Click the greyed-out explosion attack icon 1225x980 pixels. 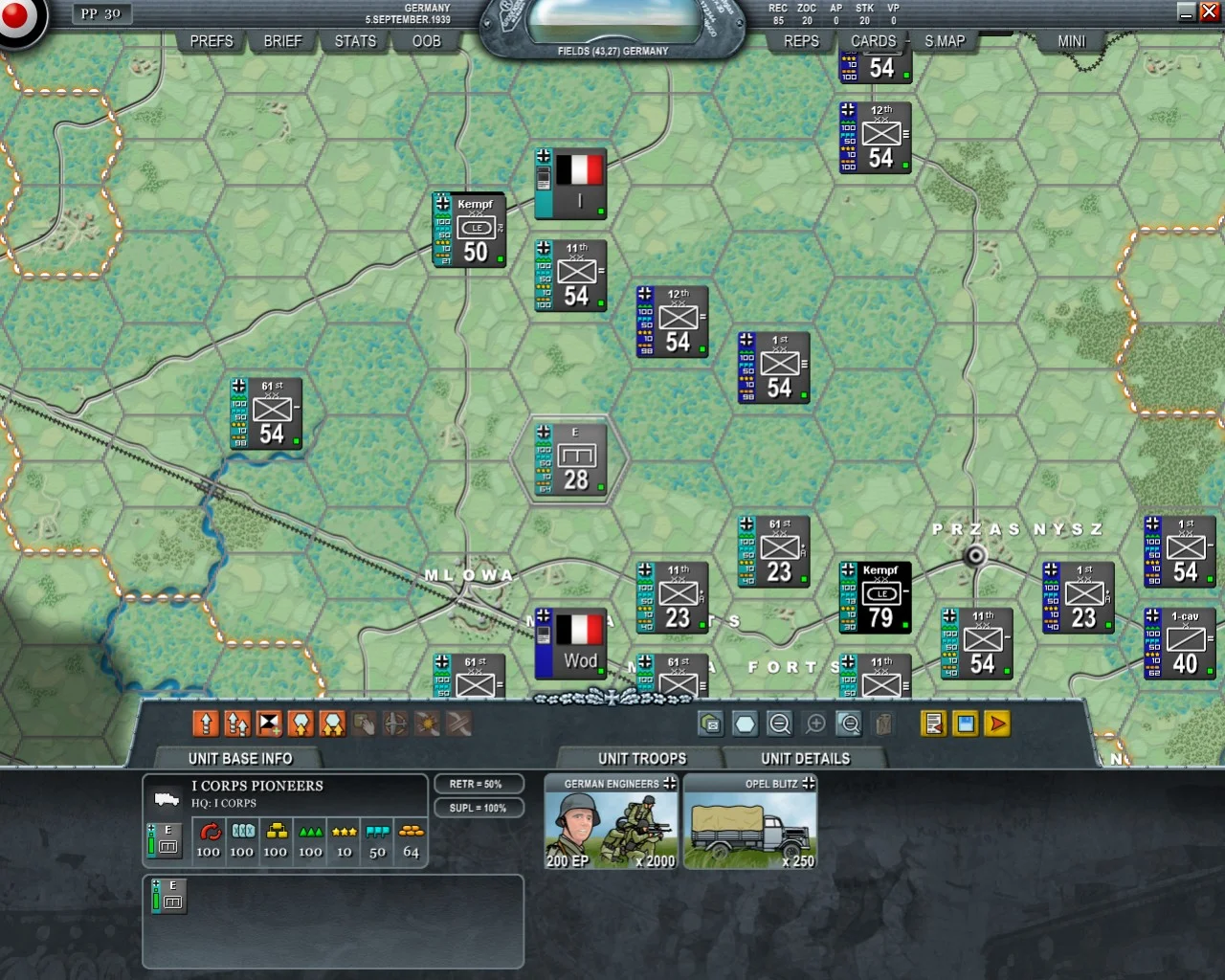pyautogui.click(x=427, y=724)
